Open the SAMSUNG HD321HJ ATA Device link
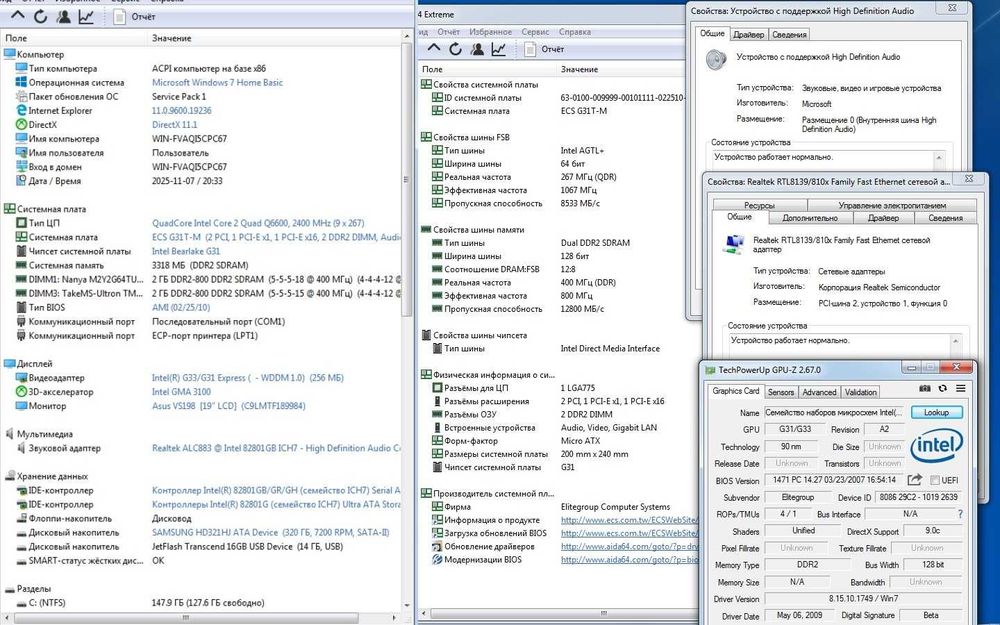 point(270,532)
